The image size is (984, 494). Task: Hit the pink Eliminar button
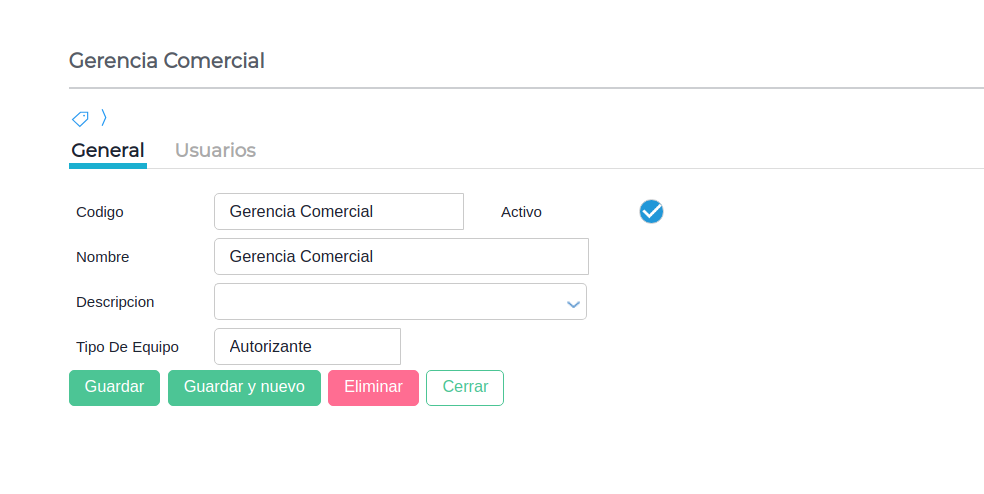click(x=373, y=387)
